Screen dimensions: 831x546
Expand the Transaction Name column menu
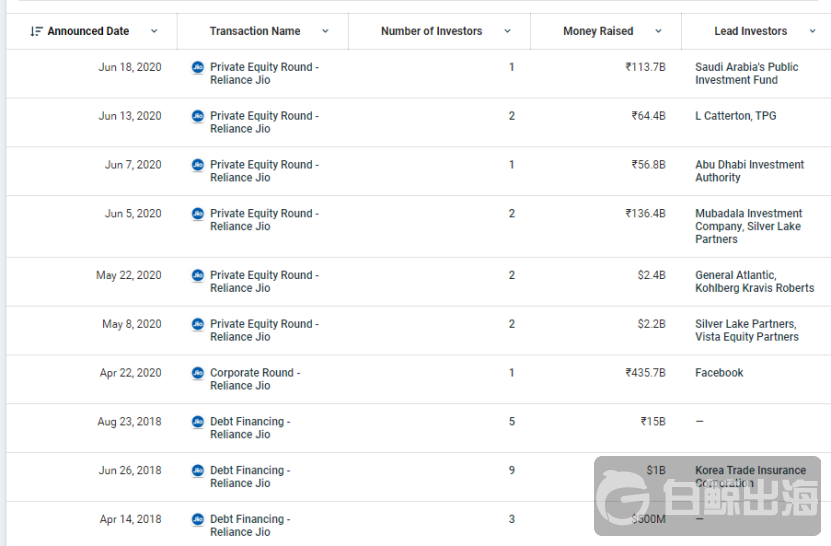click(x=326, y=32)
